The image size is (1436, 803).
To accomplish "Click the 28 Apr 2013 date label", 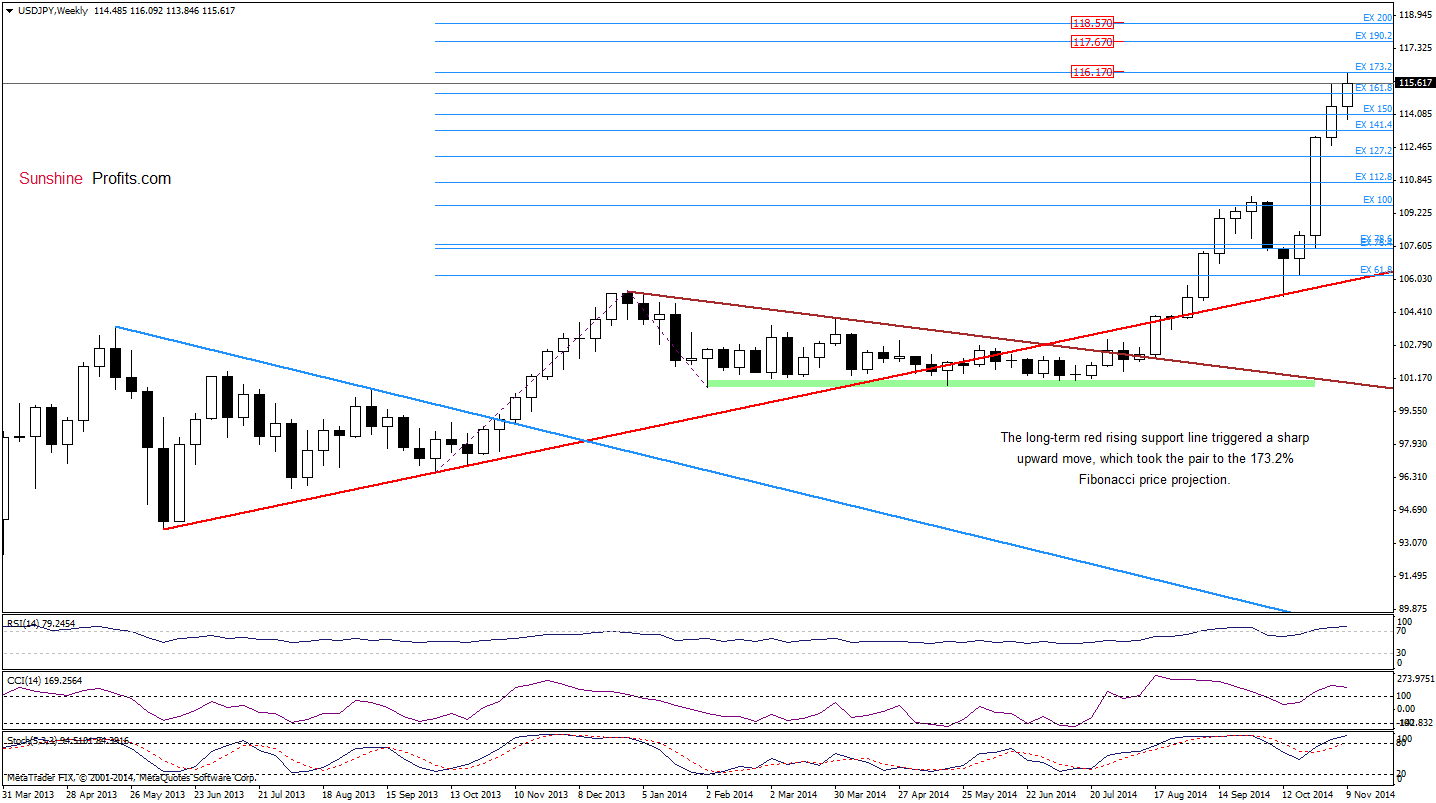I will point(90,794).
